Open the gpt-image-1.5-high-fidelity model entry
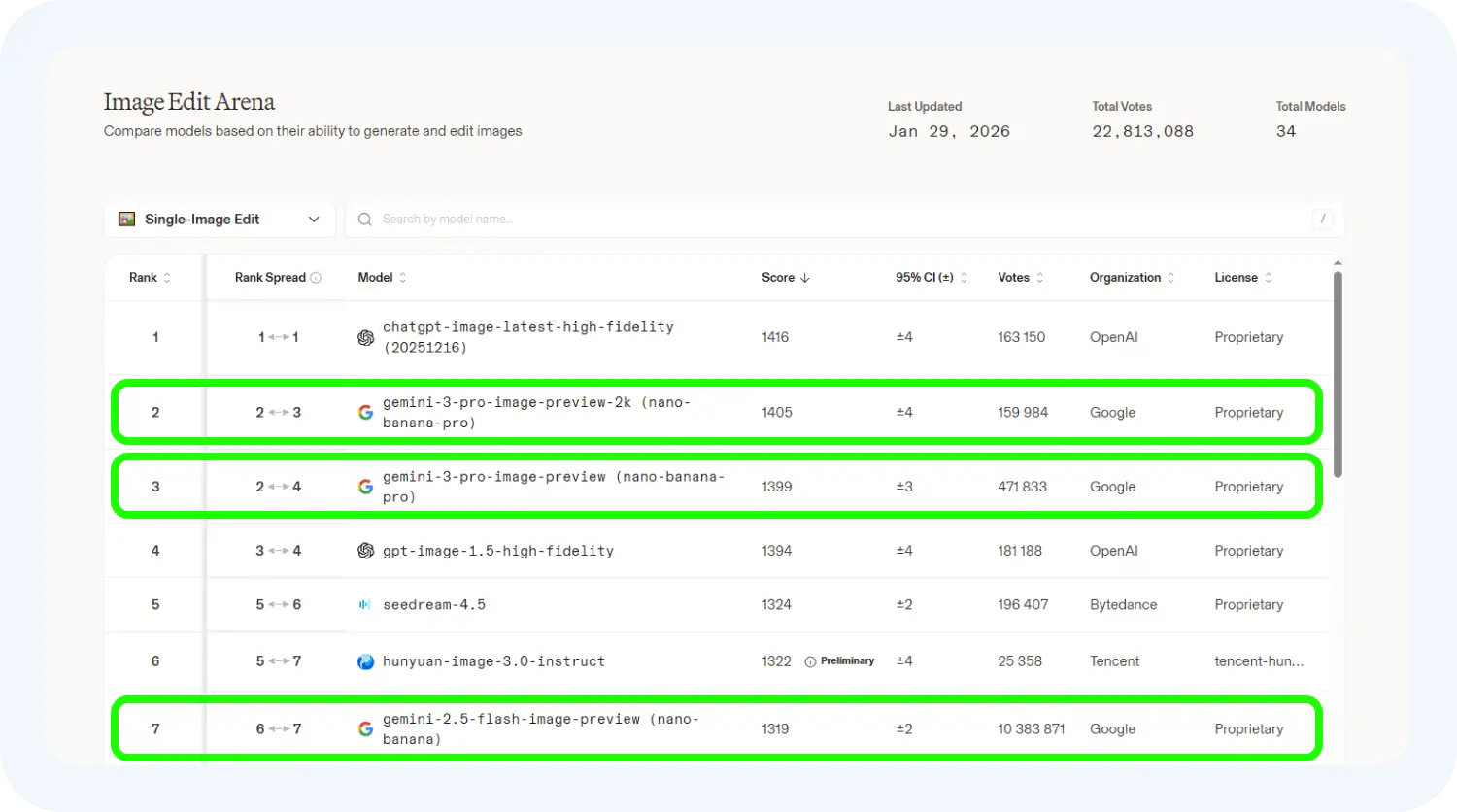Screen dimensions: 1457x812 (x=498, y=551)
